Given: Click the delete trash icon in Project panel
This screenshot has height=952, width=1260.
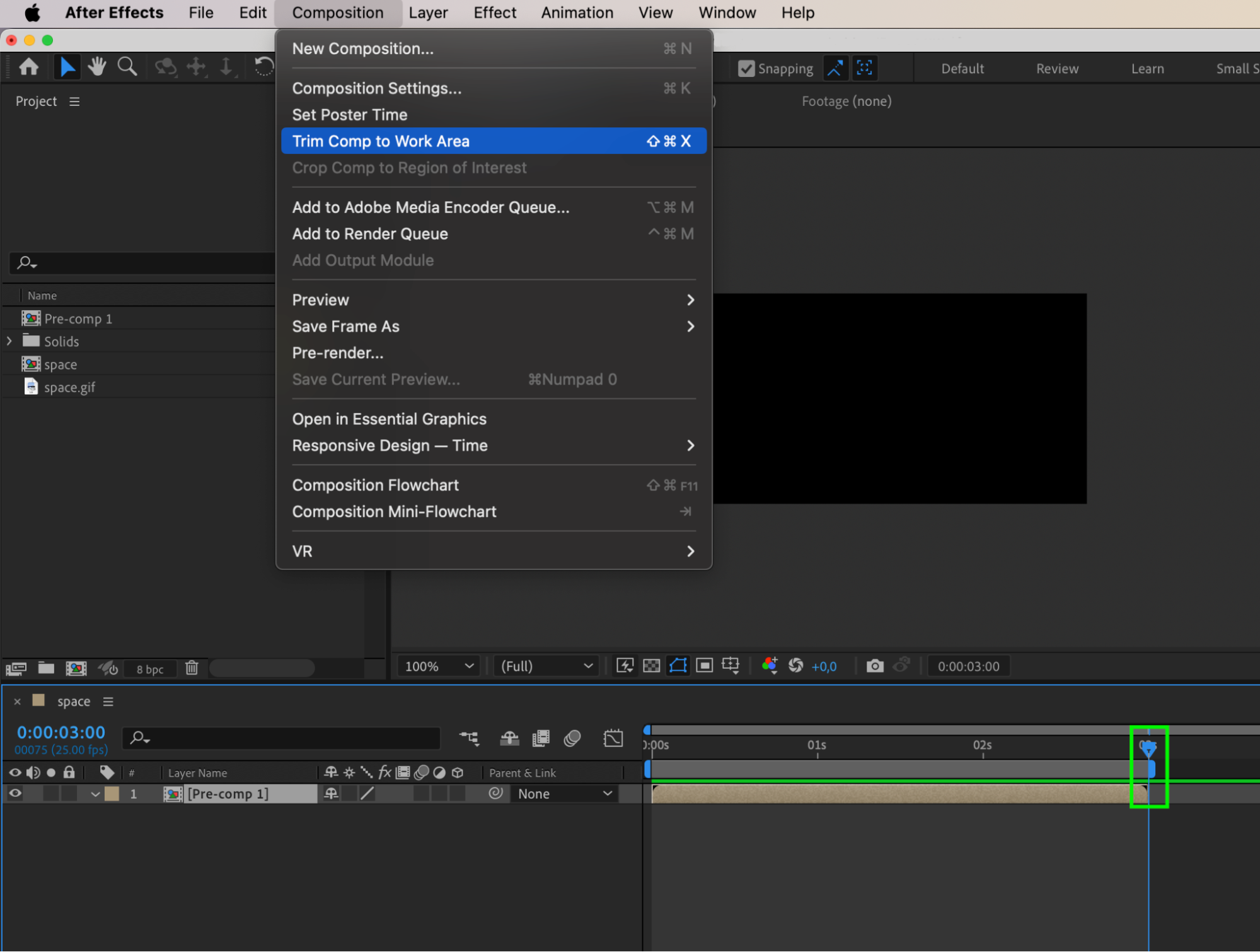Looking at the screenshot, I should [192, 668].
